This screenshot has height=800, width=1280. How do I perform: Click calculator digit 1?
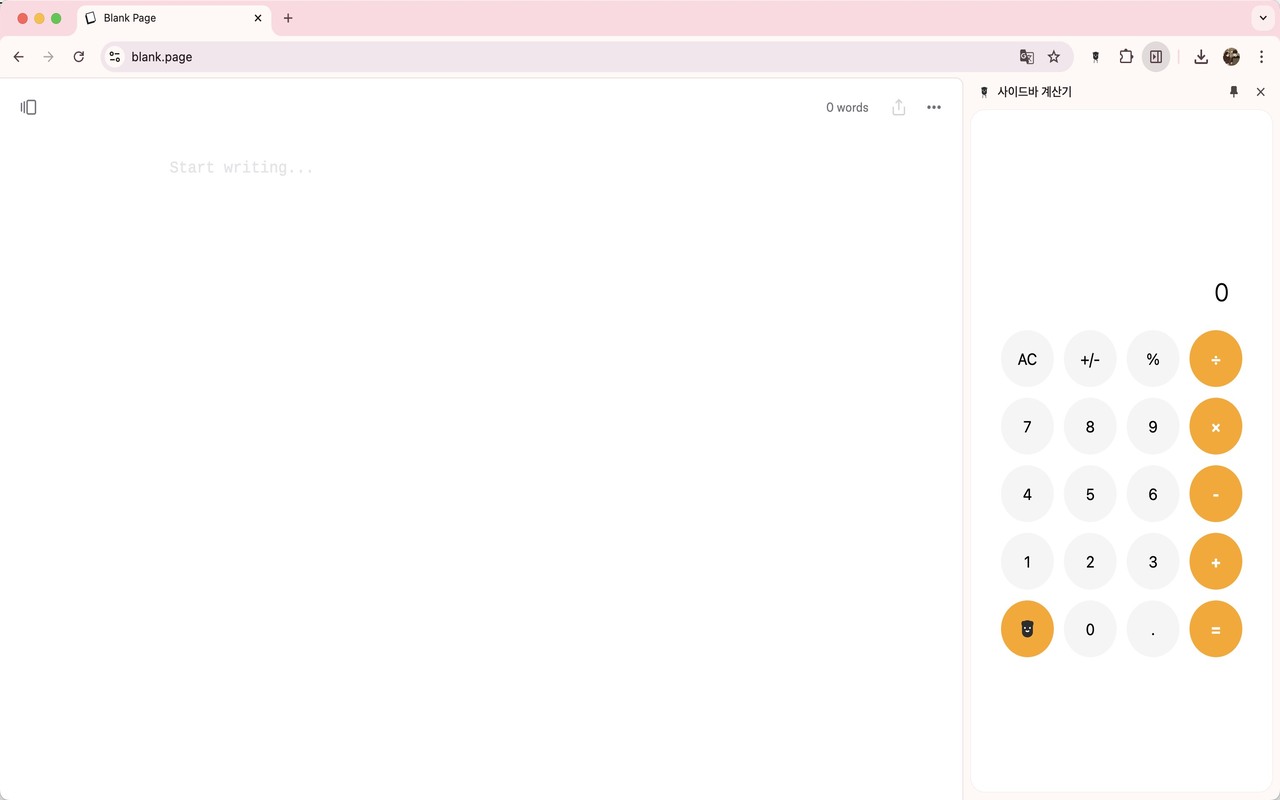click(1027, 561)
